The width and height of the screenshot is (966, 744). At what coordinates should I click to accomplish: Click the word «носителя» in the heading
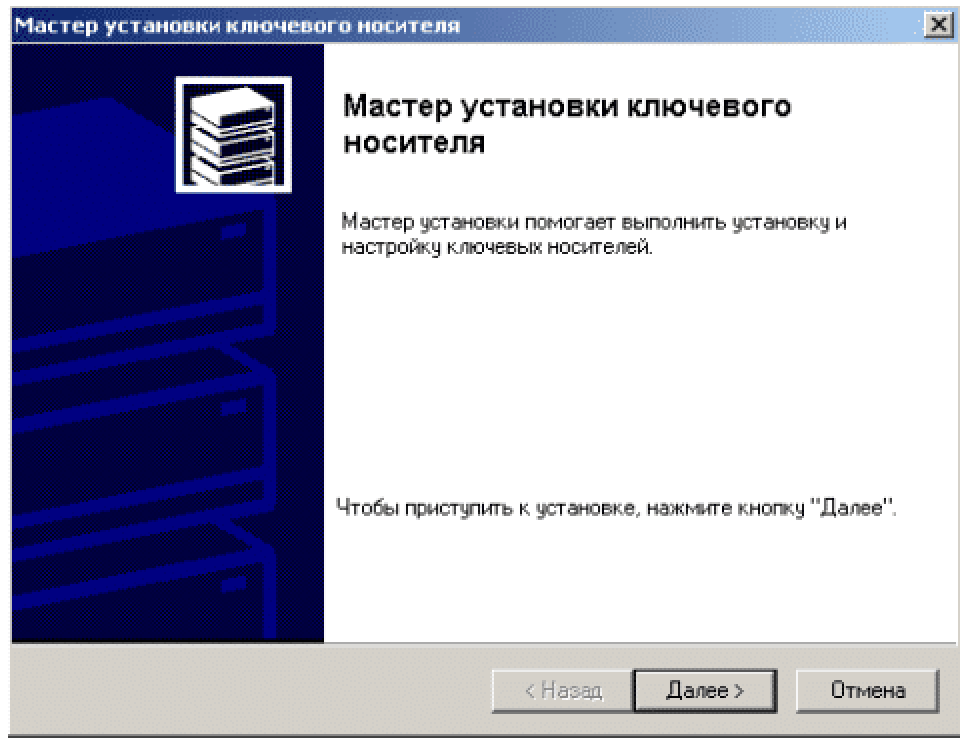[x=414, y=143]
